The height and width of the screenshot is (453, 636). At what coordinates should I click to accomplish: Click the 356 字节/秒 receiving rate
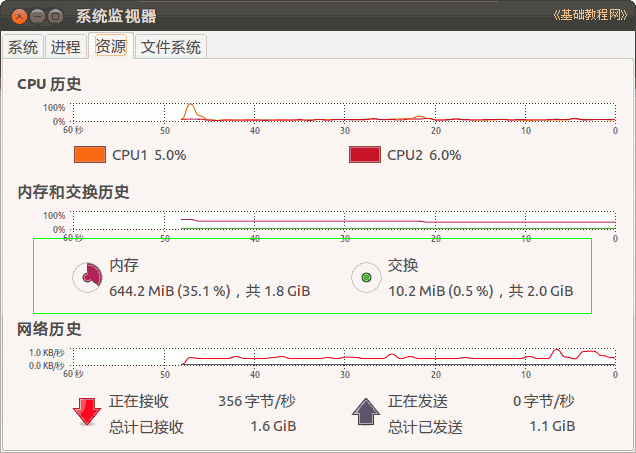(x=257, y=401)
